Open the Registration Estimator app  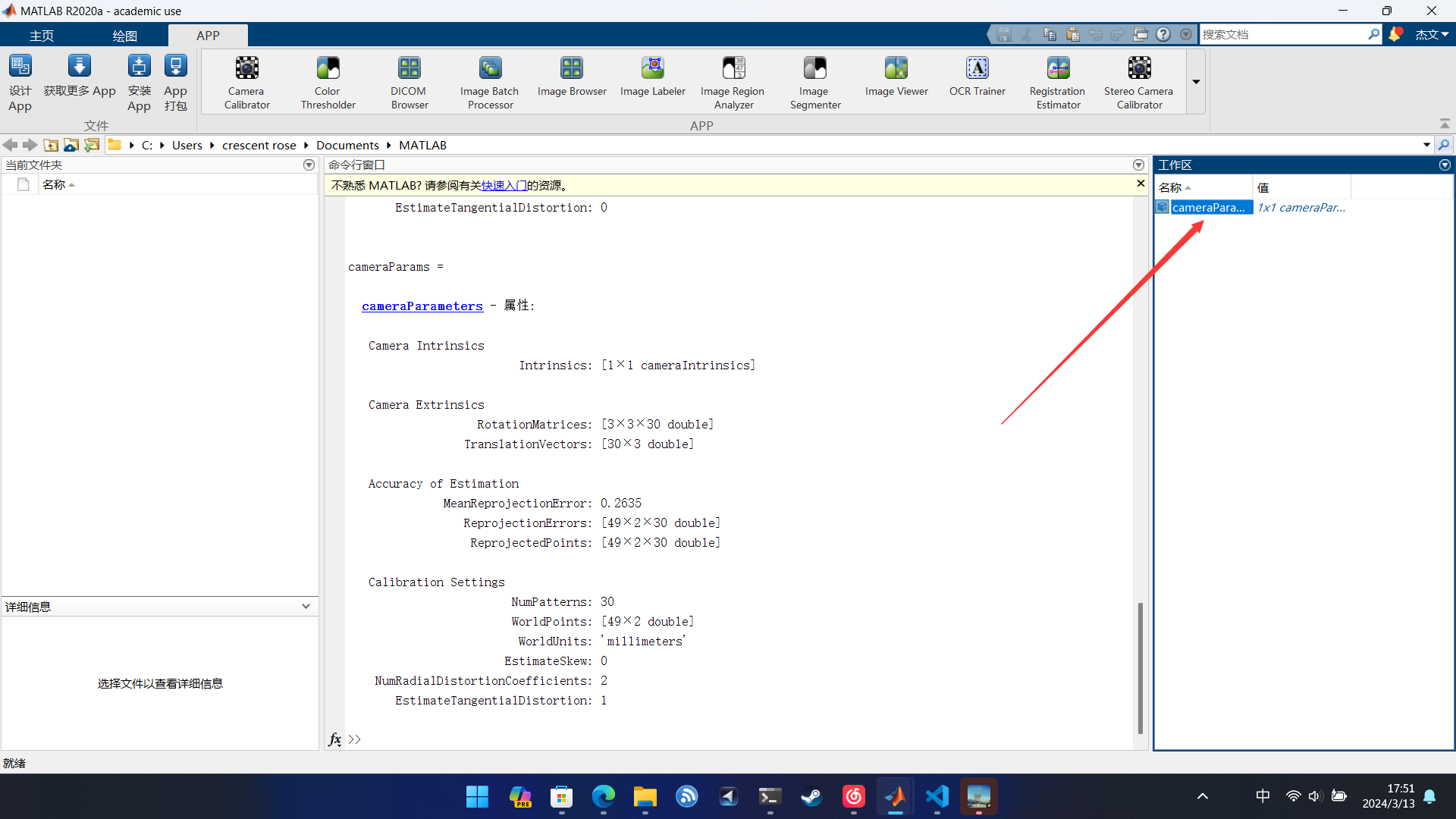(1058, 82)
